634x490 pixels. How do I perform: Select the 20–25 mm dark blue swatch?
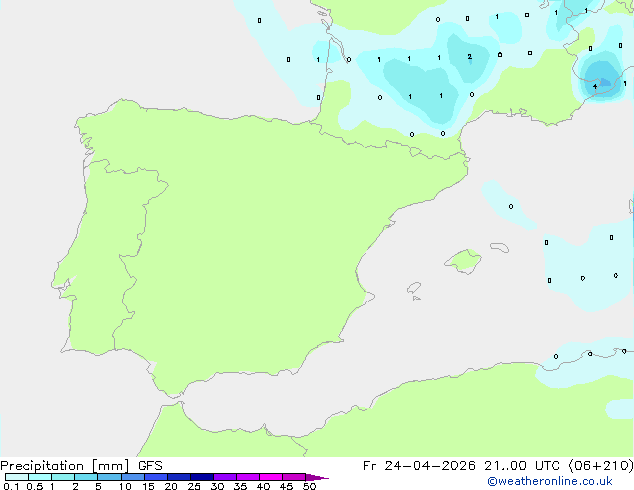(179, 477)
